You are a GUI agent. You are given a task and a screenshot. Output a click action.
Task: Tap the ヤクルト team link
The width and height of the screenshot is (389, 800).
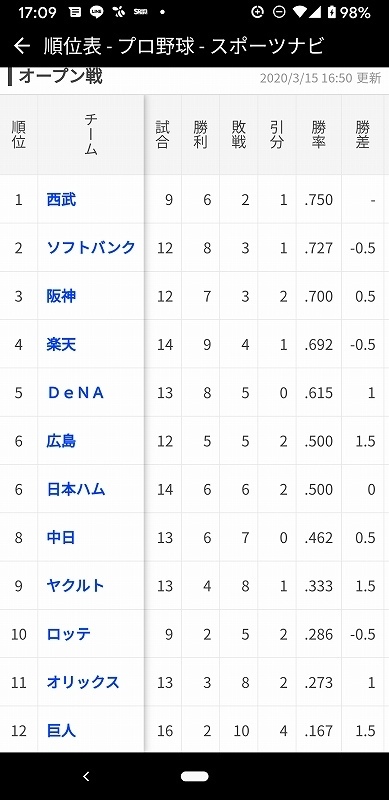coord(76,586)
